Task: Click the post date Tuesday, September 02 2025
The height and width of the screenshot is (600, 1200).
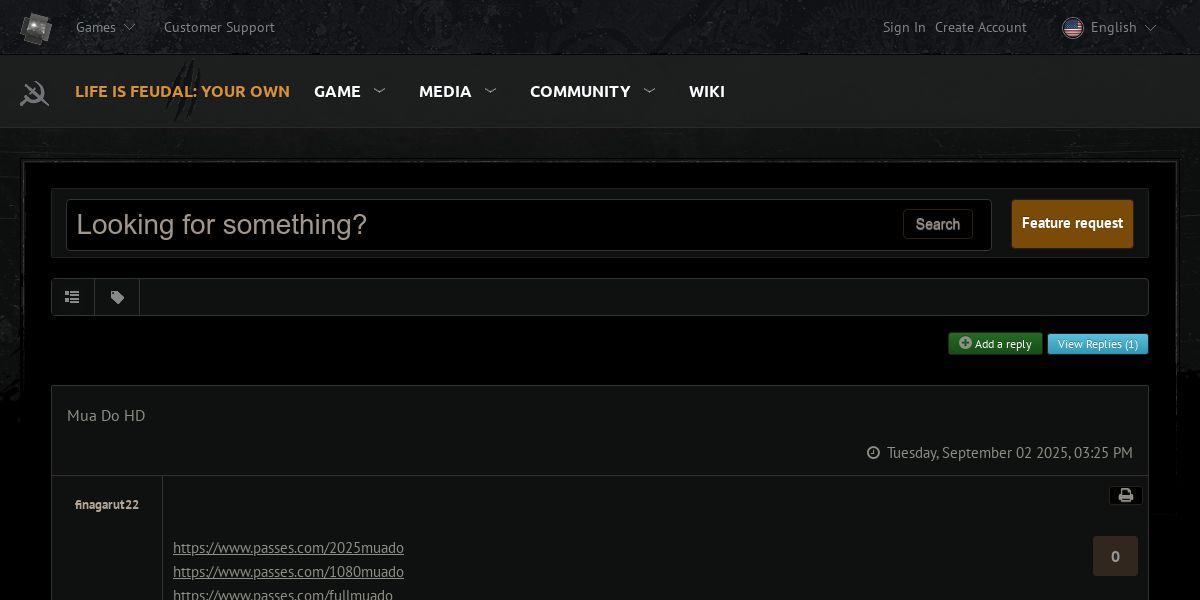Action: (x=1009, y=453)
